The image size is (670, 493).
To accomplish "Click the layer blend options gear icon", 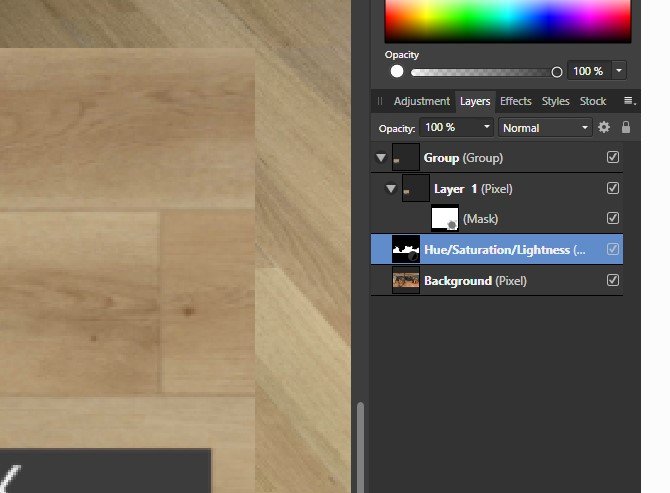I will (x=604, y=127).
